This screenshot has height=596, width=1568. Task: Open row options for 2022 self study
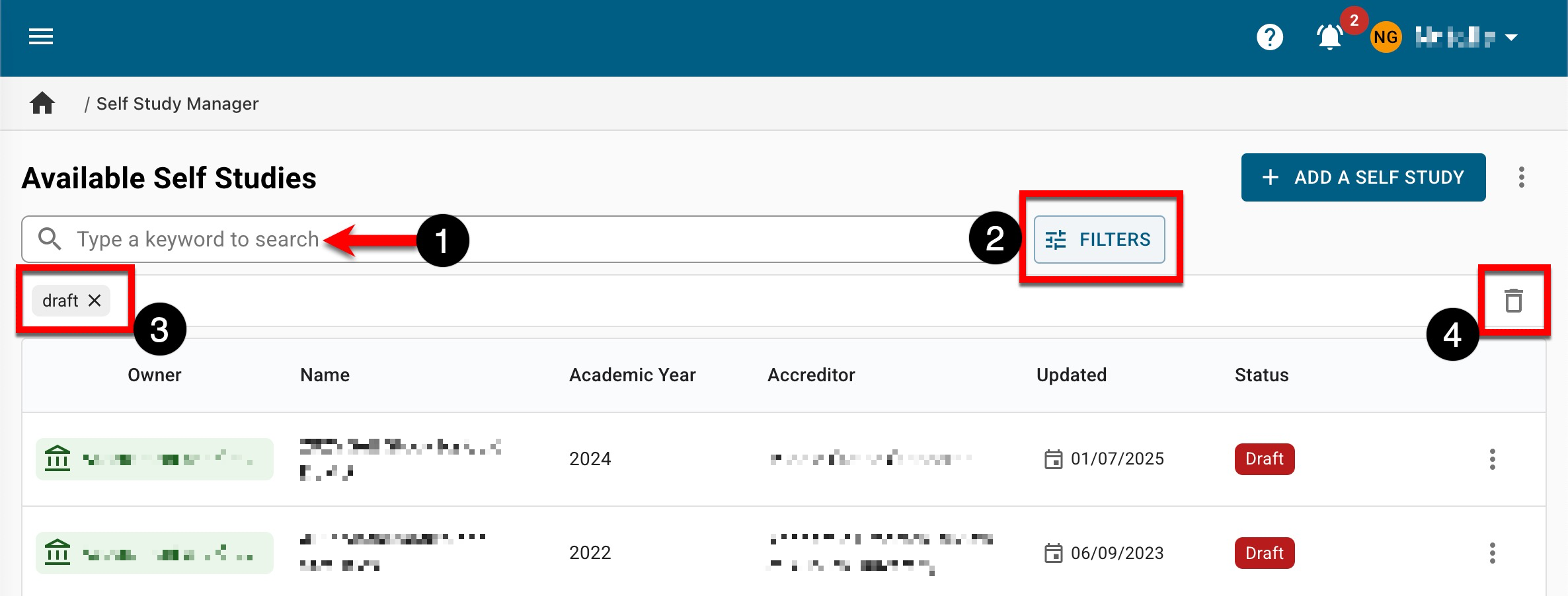1492,553
